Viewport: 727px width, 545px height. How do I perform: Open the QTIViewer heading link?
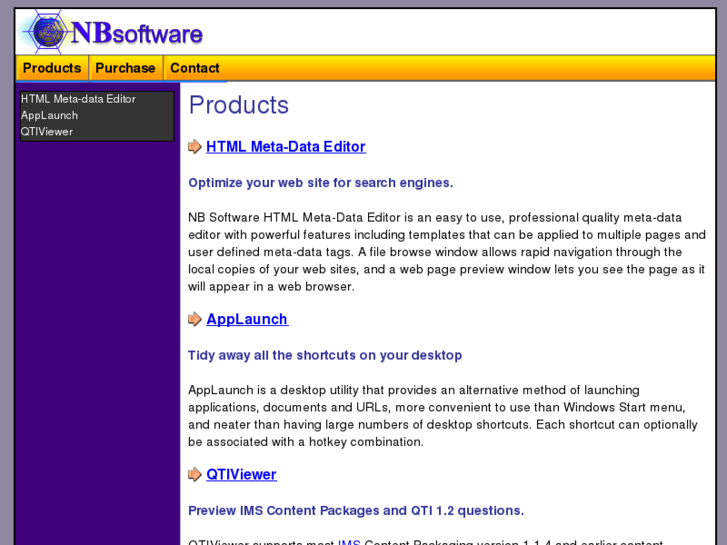point(241,474)
